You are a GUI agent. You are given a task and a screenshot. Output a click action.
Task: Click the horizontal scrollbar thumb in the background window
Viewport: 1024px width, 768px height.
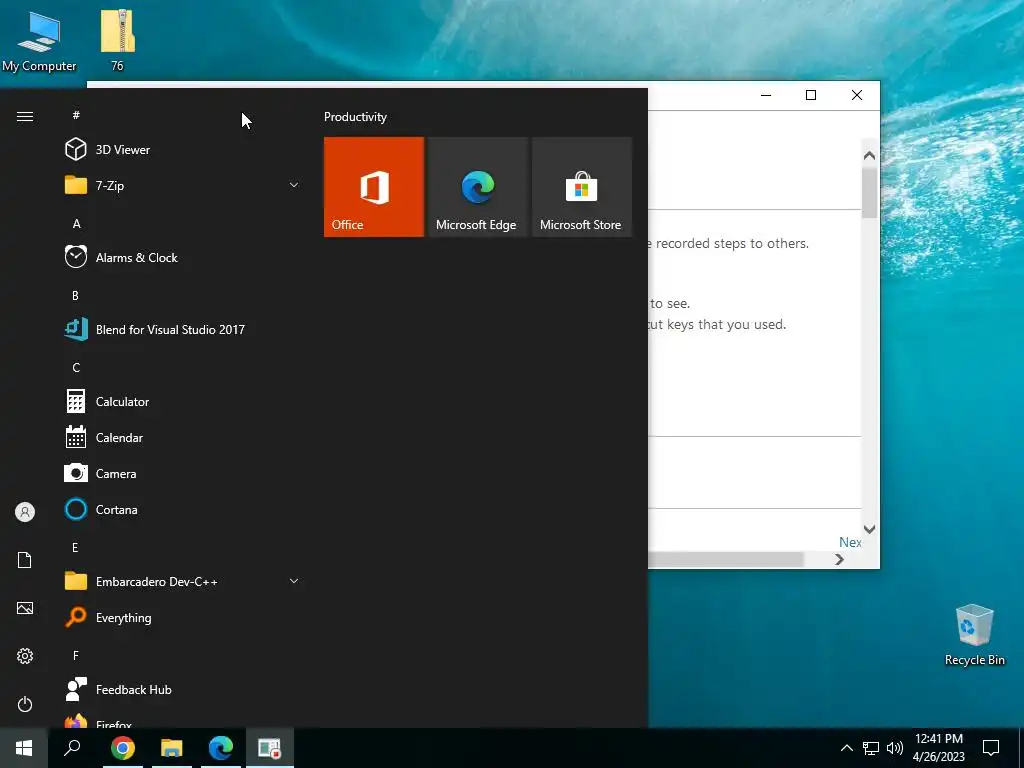726,560
